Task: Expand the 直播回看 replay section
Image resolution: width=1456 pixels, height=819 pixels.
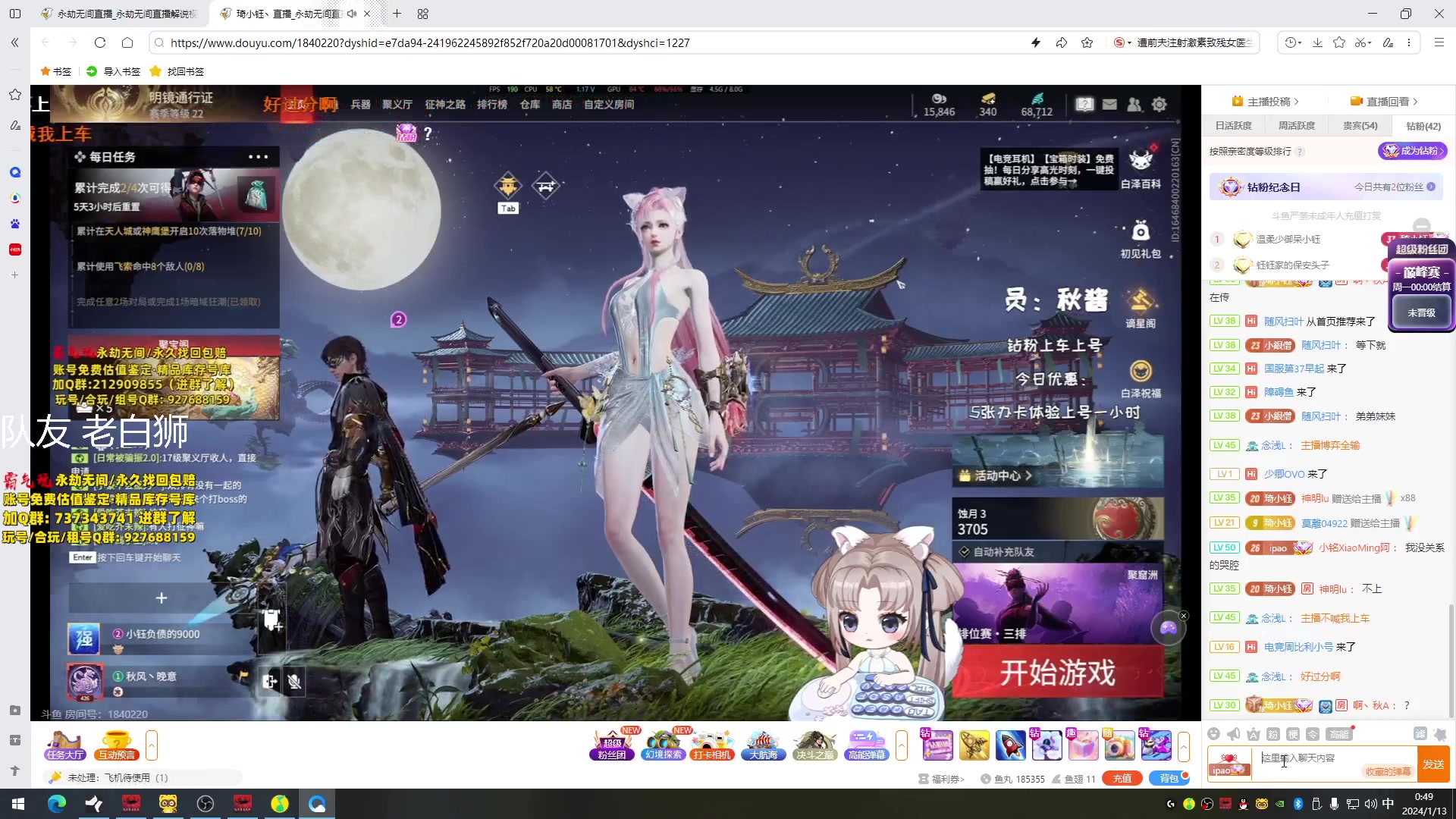Action: [1384, 102]
